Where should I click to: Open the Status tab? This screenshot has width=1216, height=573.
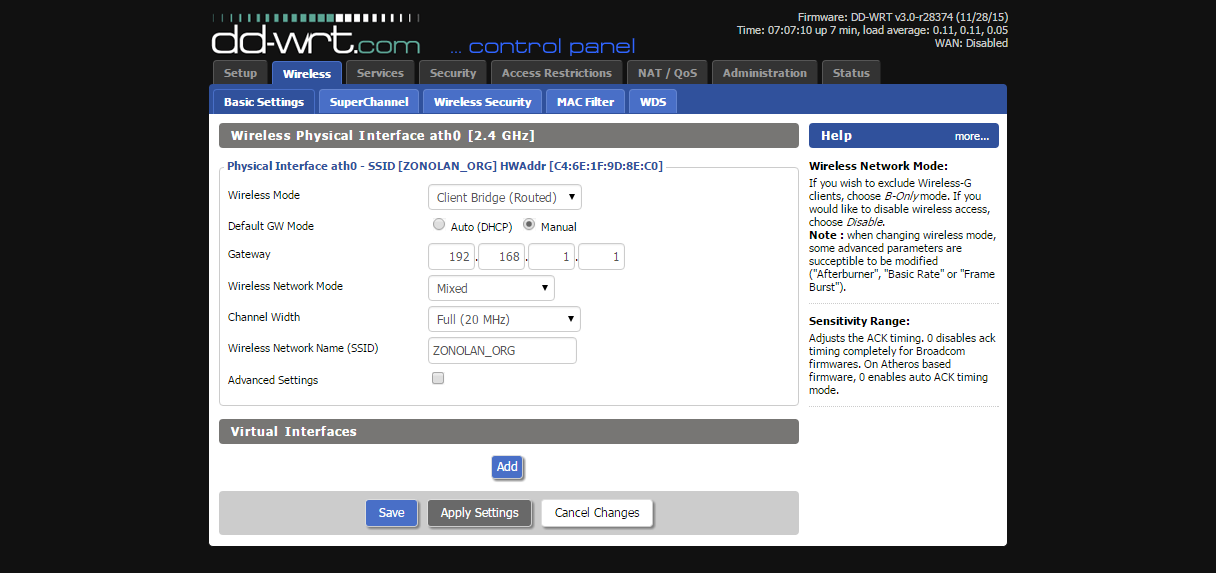click(x=851, y=73)
